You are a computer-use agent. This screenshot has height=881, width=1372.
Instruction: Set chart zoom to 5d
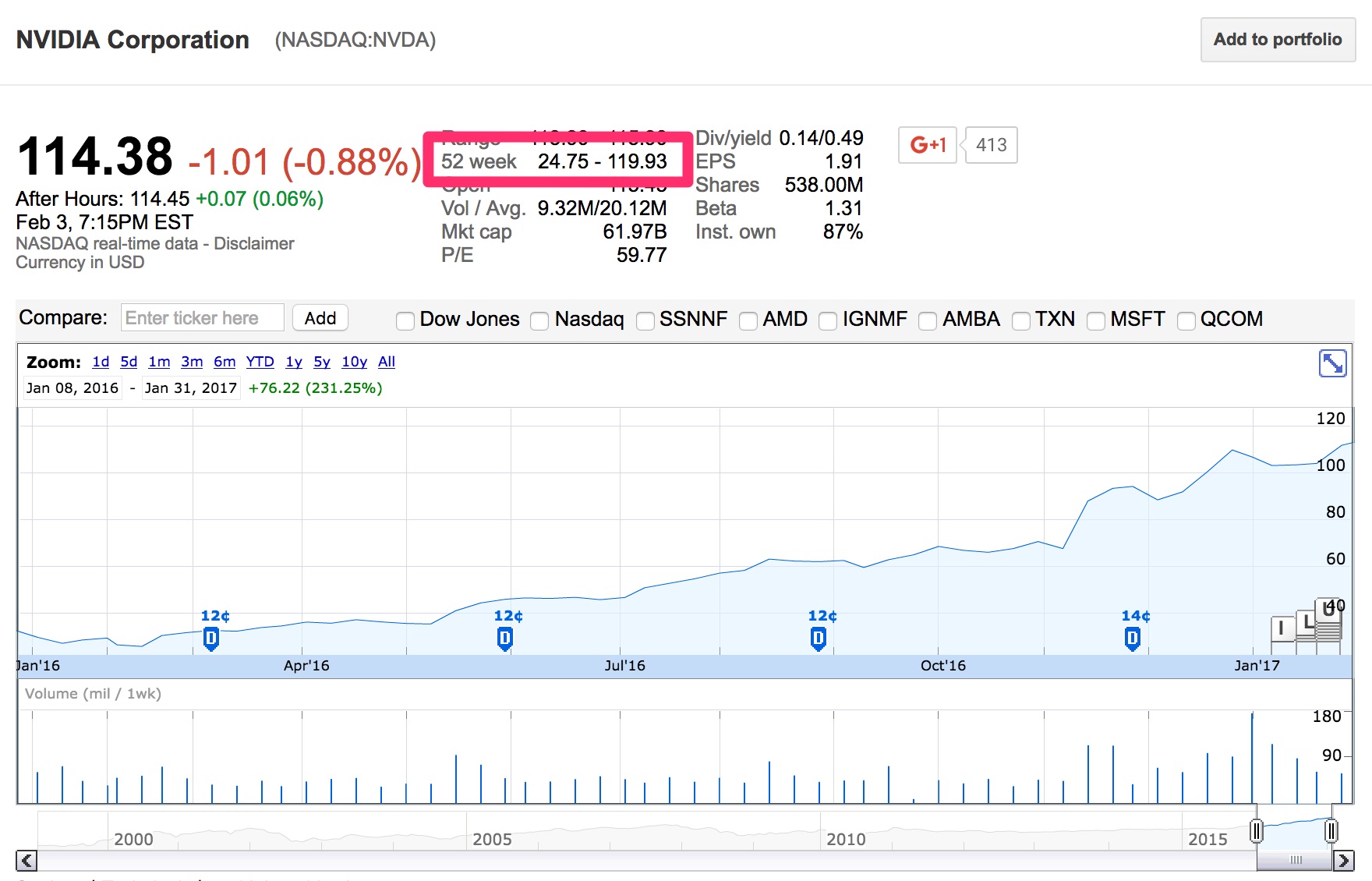(x=129, y=362)
